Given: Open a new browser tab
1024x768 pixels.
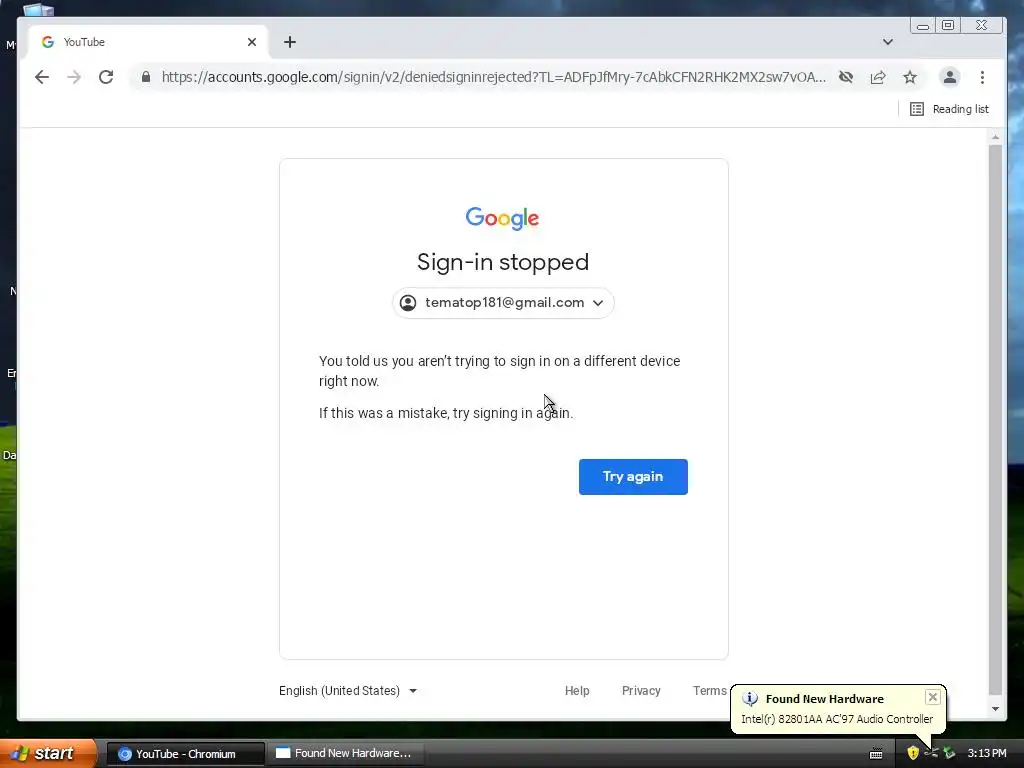Looking at the screenshot, I should pos(290,42).
